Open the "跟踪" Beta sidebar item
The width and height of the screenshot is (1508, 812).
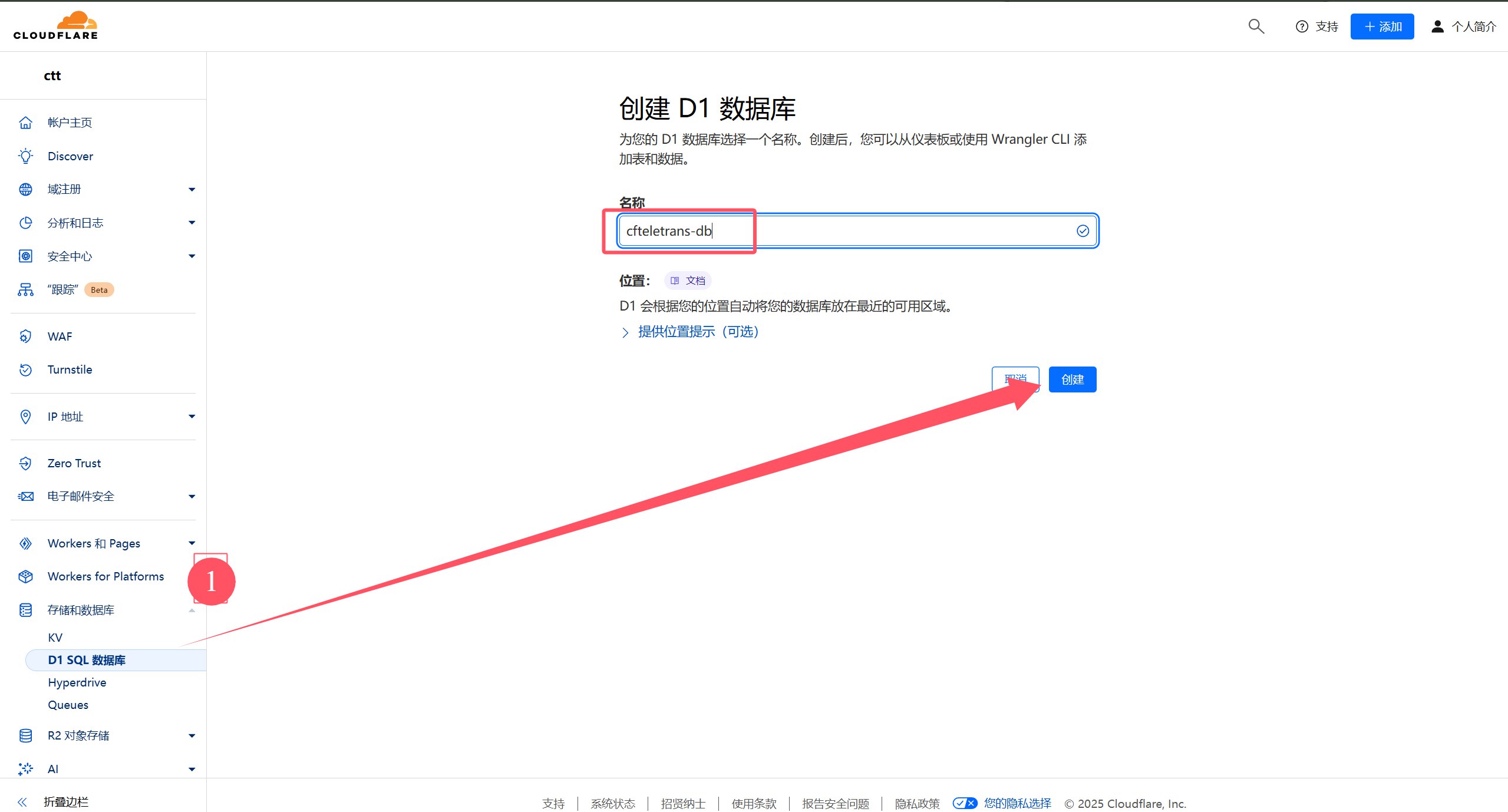(x=81, y=290)
